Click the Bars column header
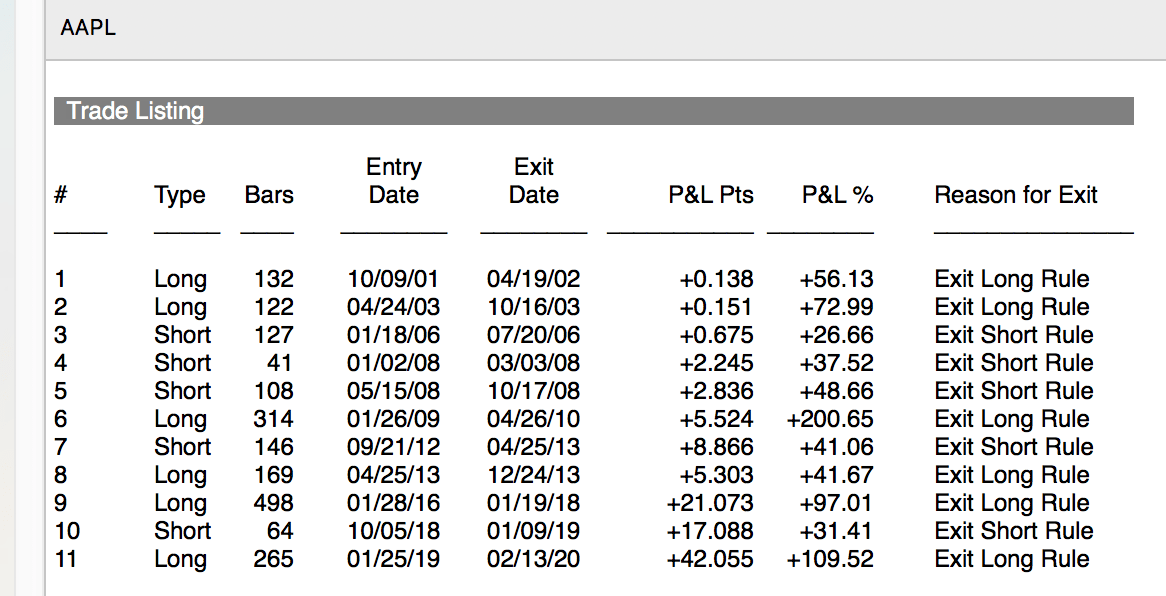This screenshot has height=596, width=1166. 269,195
